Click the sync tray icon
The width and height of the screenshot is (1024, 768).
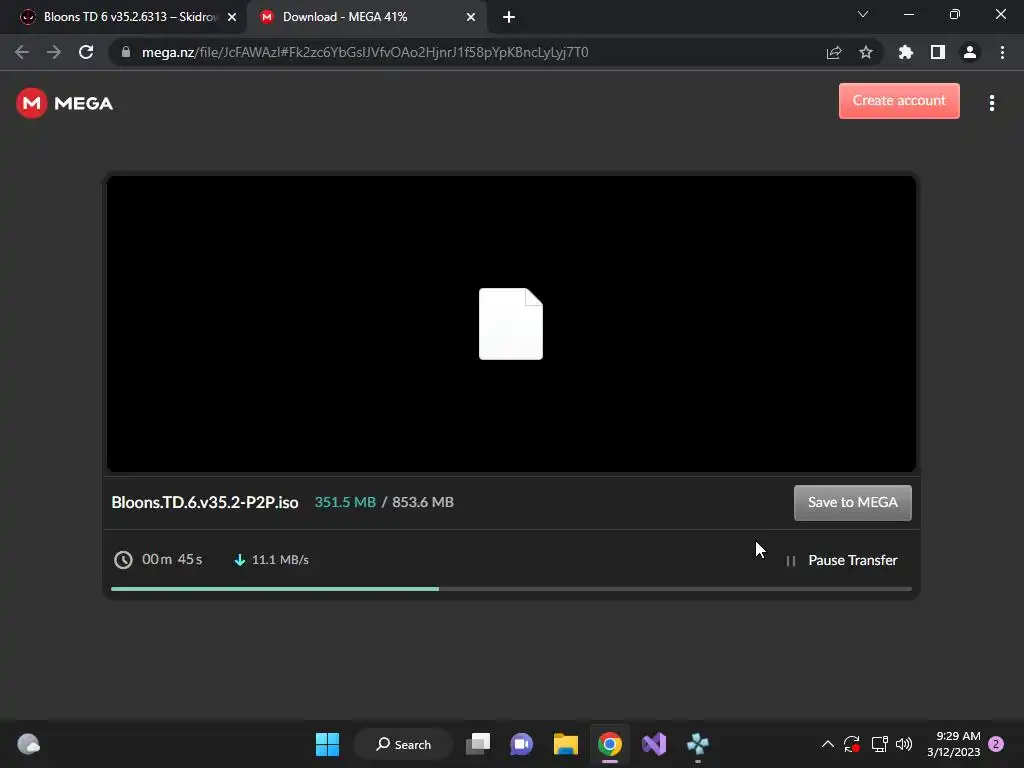tap(852, 744)
